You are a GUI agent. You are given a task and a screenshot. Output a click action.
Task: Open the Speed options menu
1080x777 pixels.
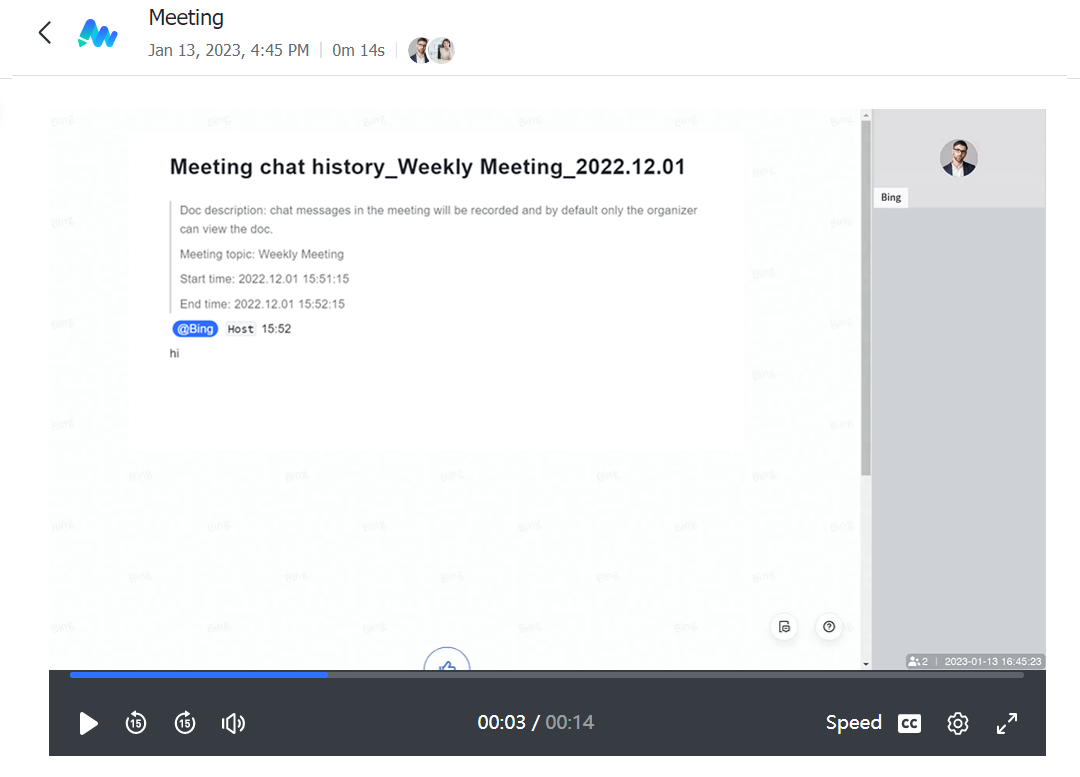pyautogui.click(x=853, y=723)
